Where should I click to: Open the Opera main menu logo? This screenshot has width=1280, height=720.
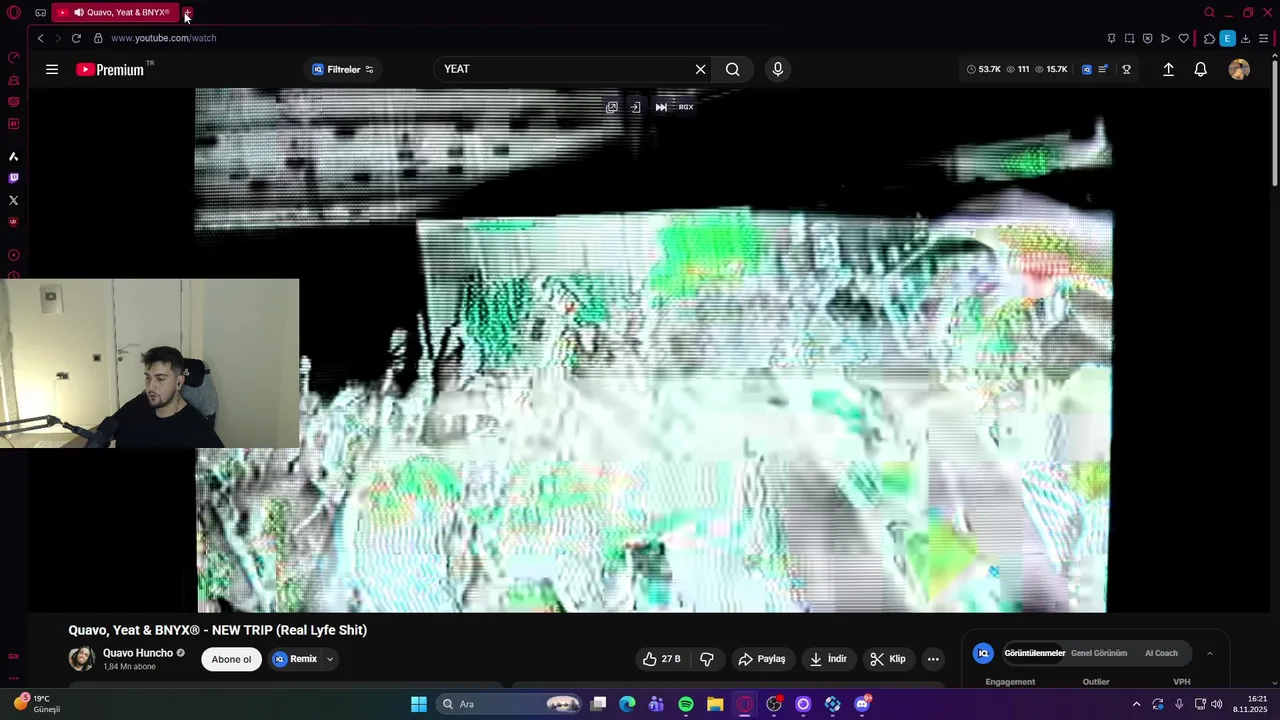click(x=14, y=13)
